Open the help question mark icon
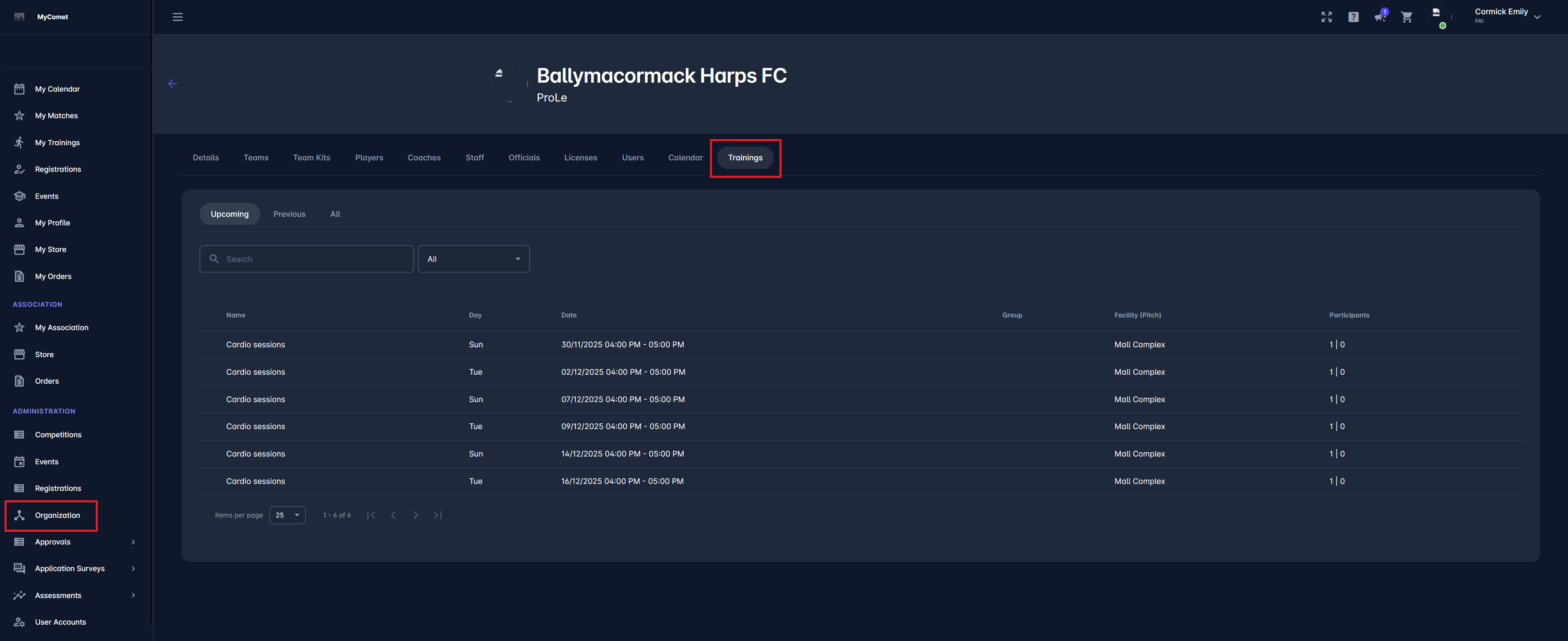The height and width of the screenshot is (641, 1568). (x=1353, y=17)
